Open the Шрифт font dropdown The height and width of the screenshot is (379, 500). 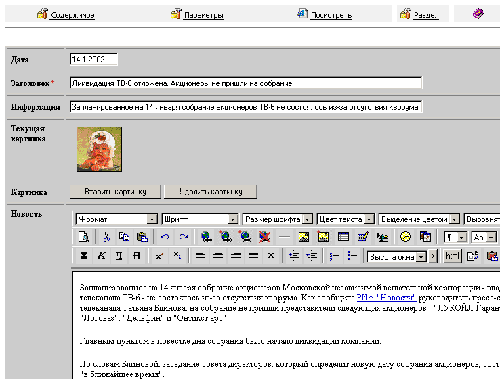(x=200, y=219)
